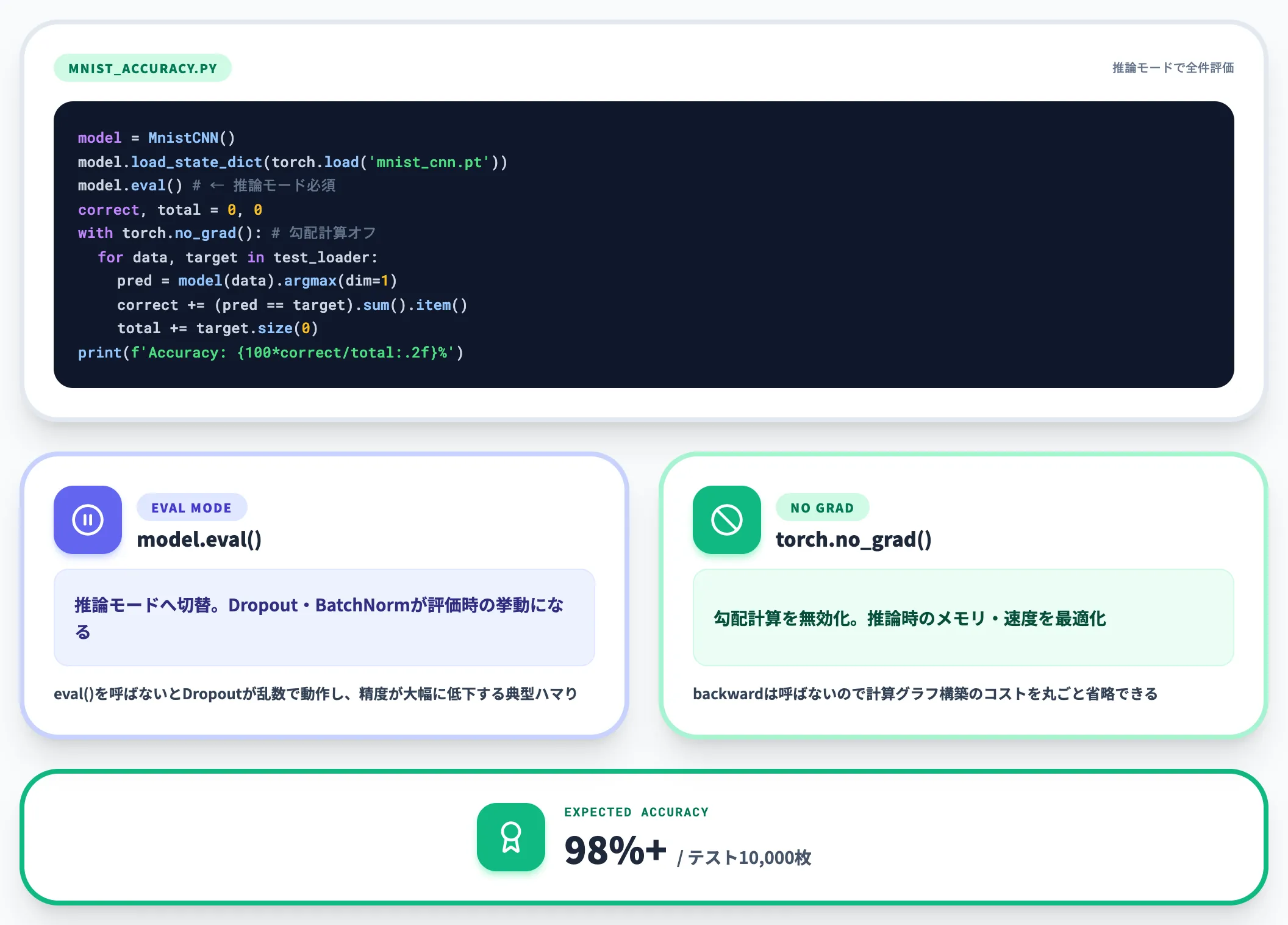Click the 98%+ accuracy value

615,850
